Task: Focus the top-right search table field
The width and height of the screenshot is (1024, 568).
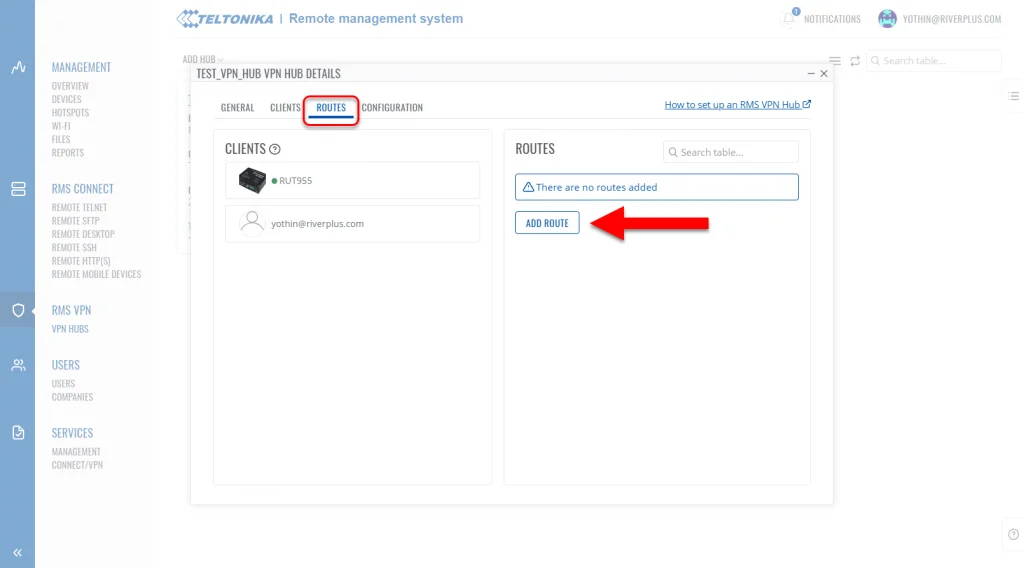Action: click(x=934, y=61)
